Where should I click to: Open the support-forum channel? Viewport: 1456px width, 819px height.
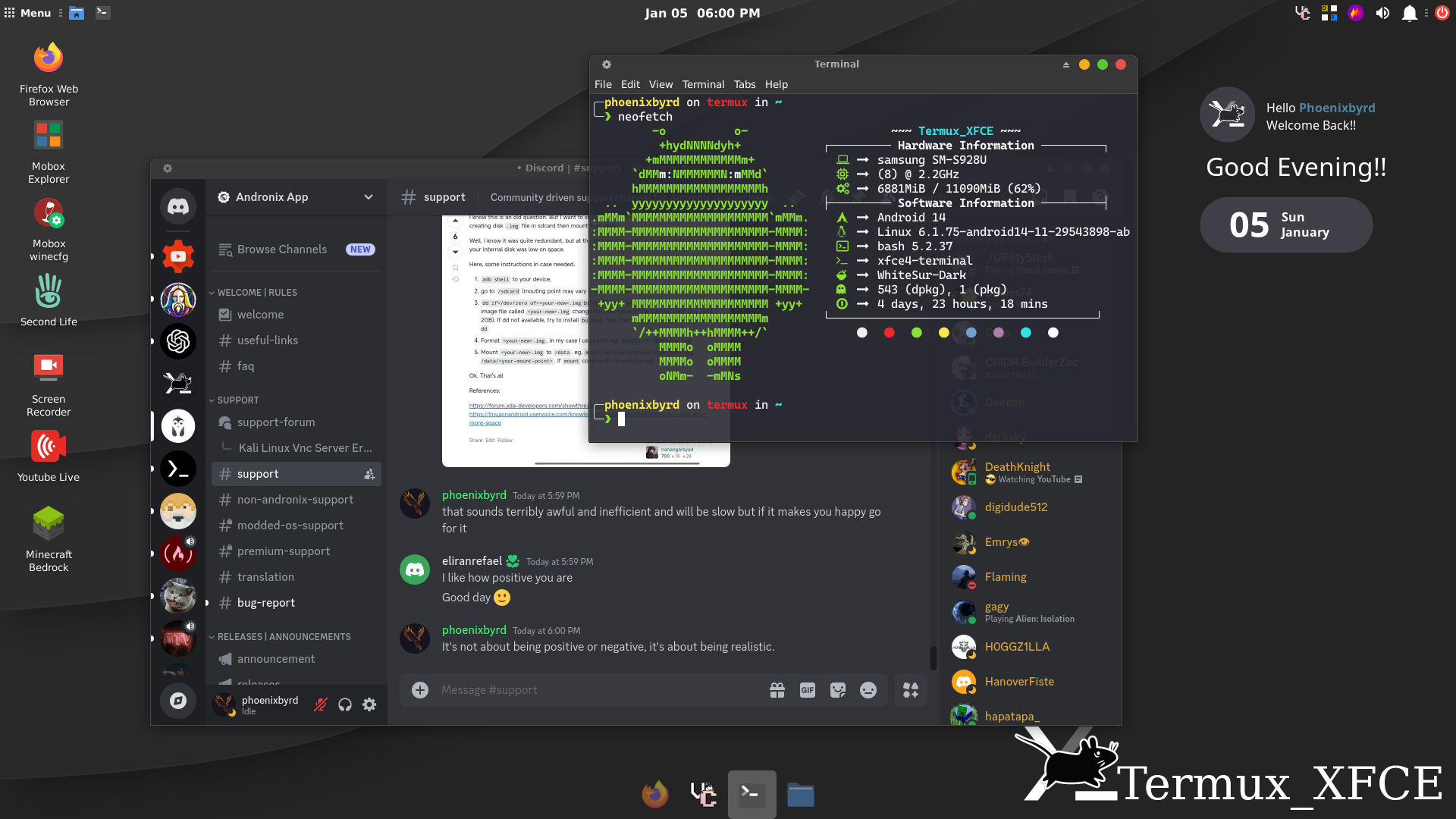[297, 422]
